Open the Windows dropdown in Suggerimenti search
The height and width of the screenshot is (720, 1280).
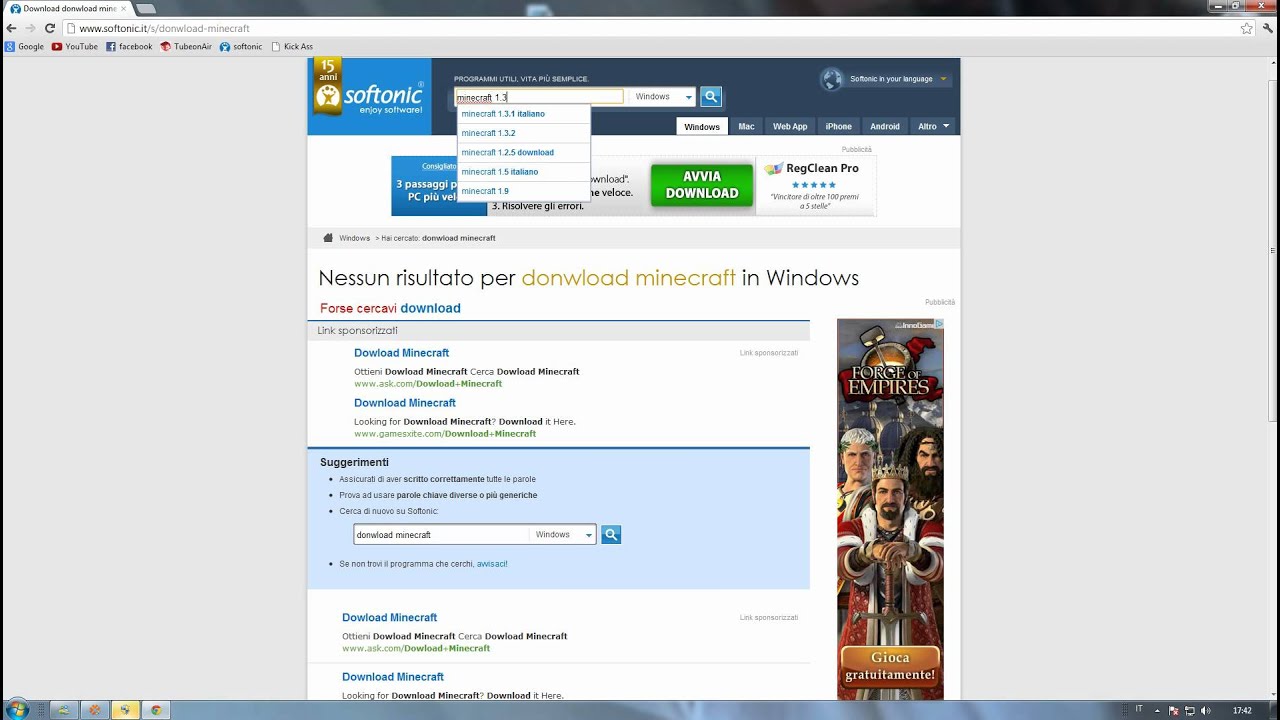[x=563, y=535]
